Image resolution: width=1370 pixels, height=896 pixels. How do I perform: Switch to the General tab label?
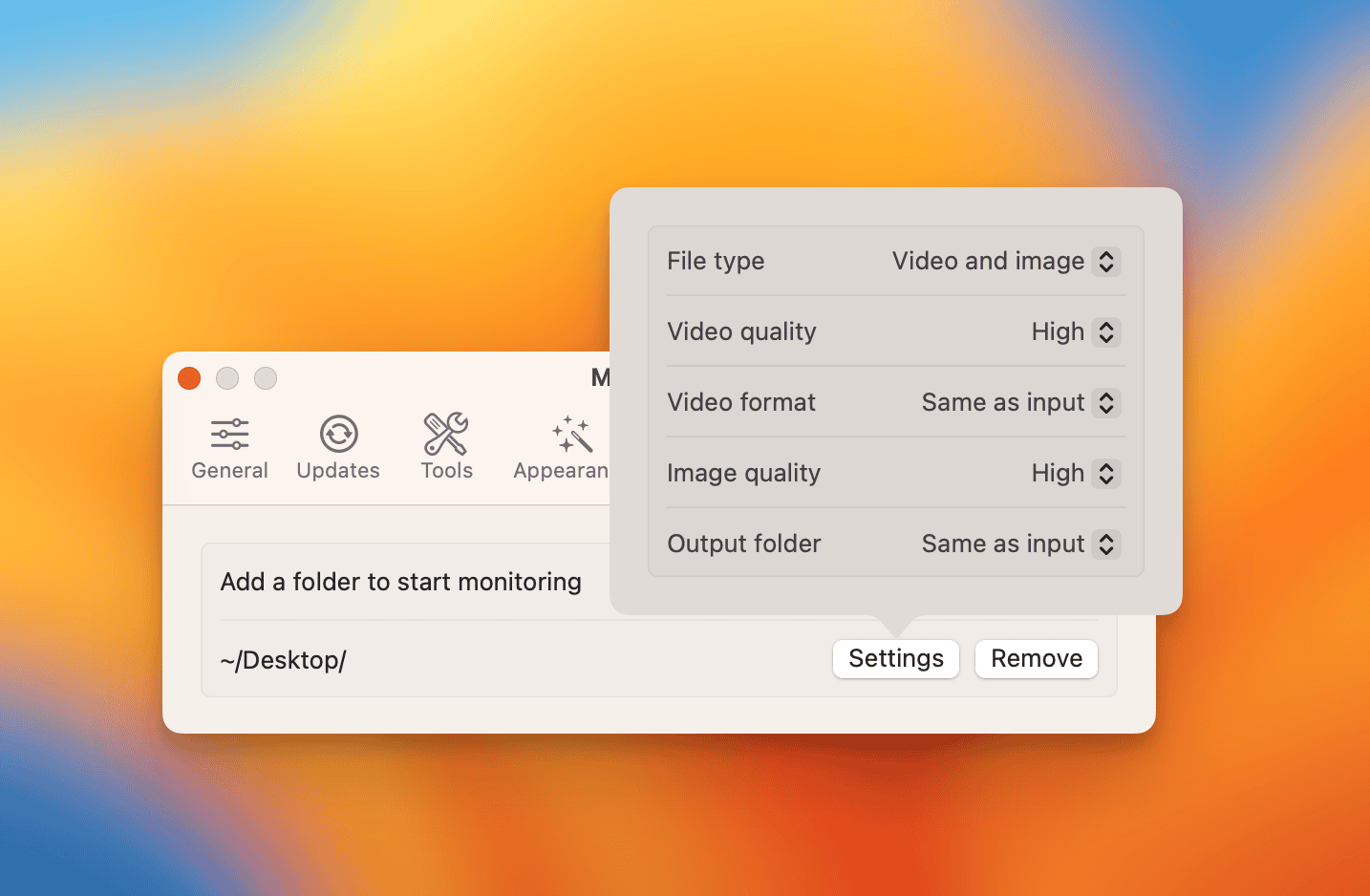[229, 471]
